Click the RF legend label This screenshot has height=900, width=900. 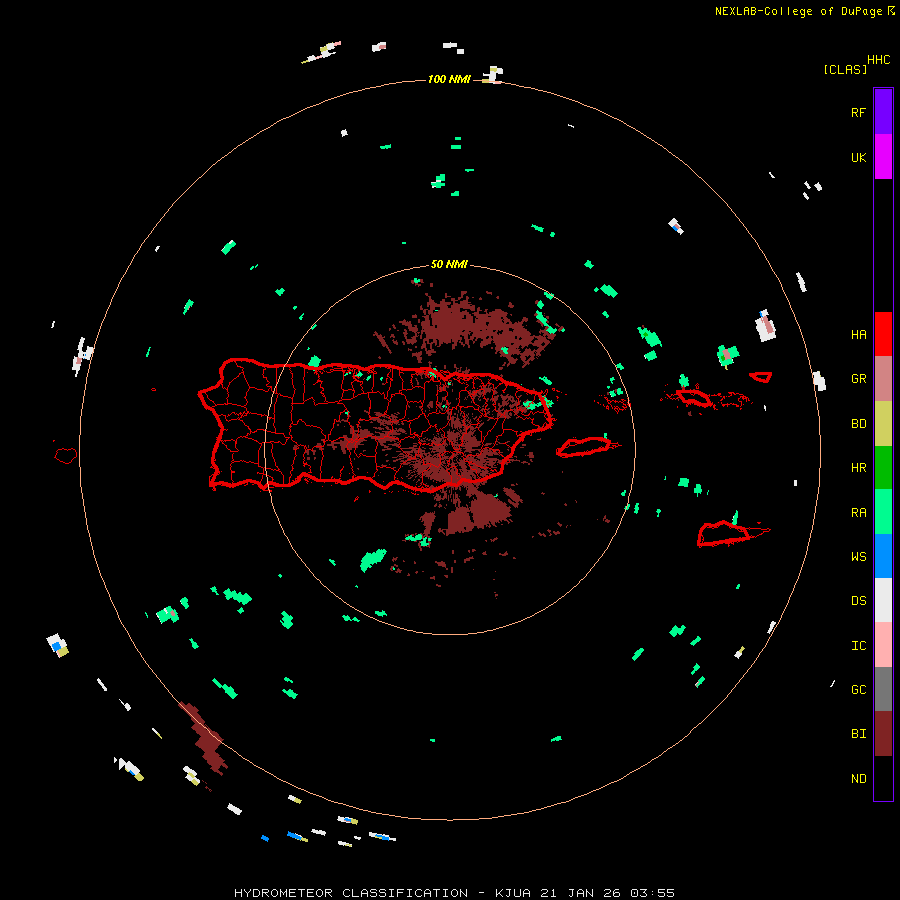858,112
